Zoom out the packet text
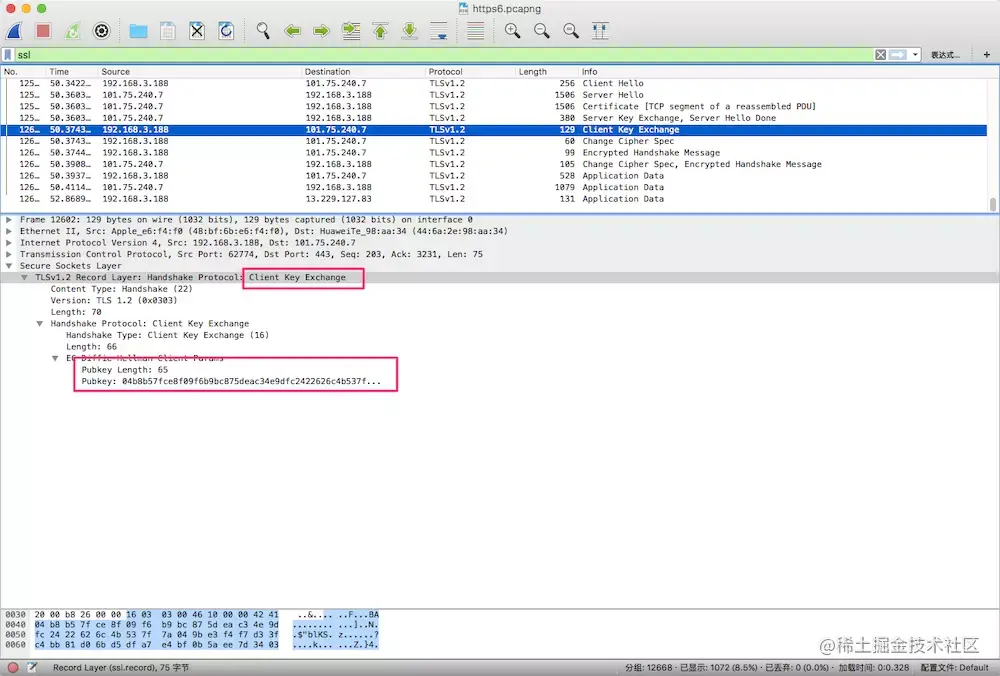 tap(541, 31)
